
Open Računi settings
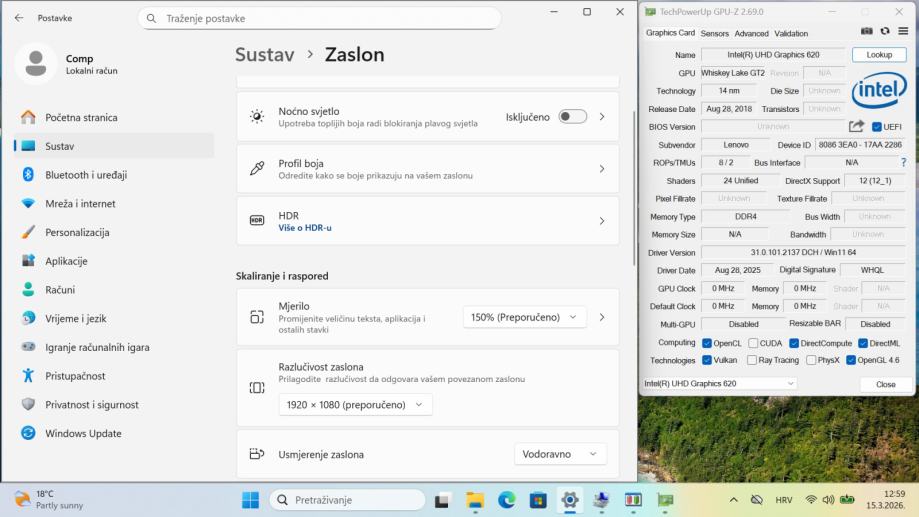(x=114, y=290)
